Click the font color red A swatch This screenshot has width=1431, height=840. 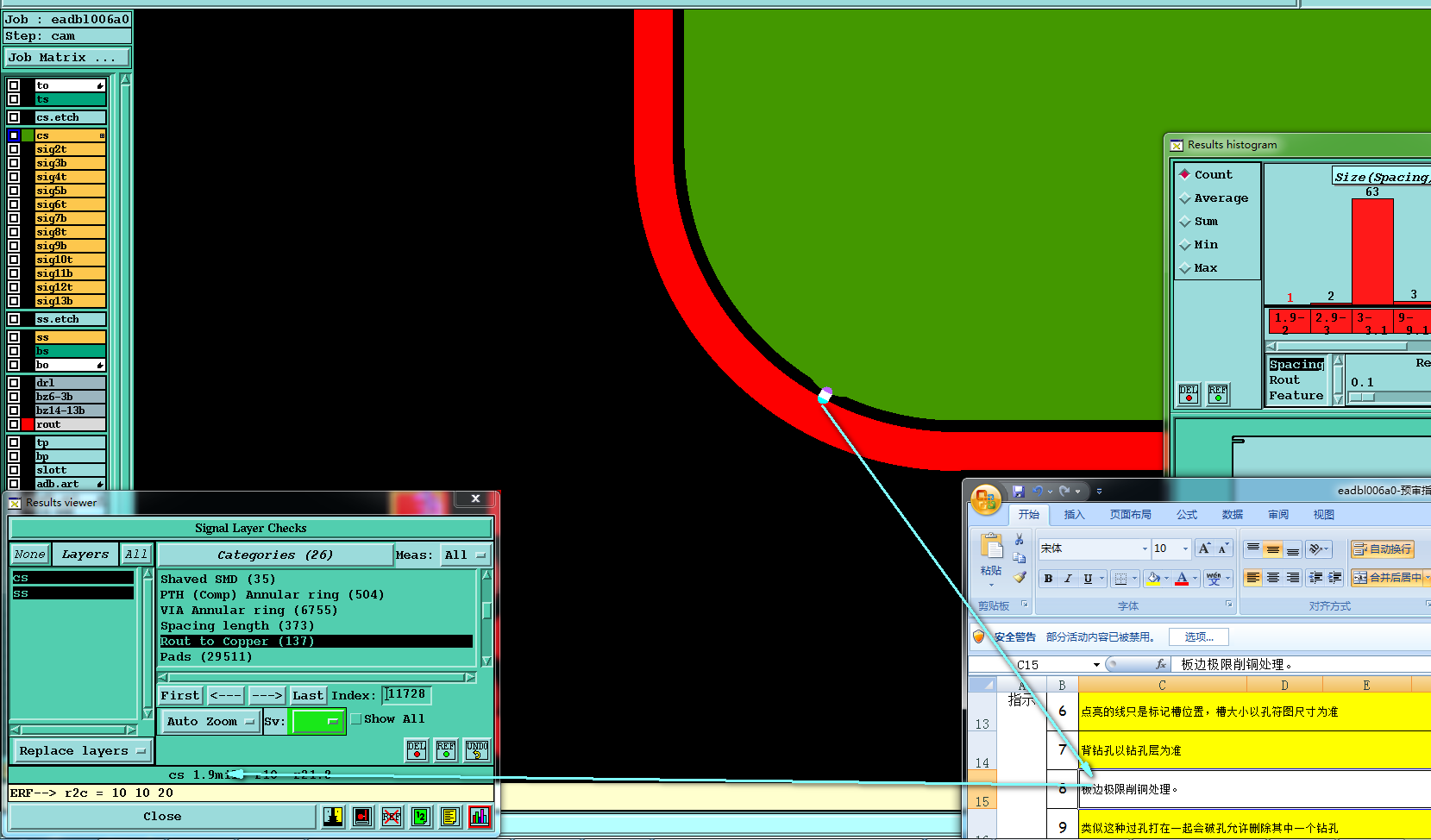point(1182,579)
